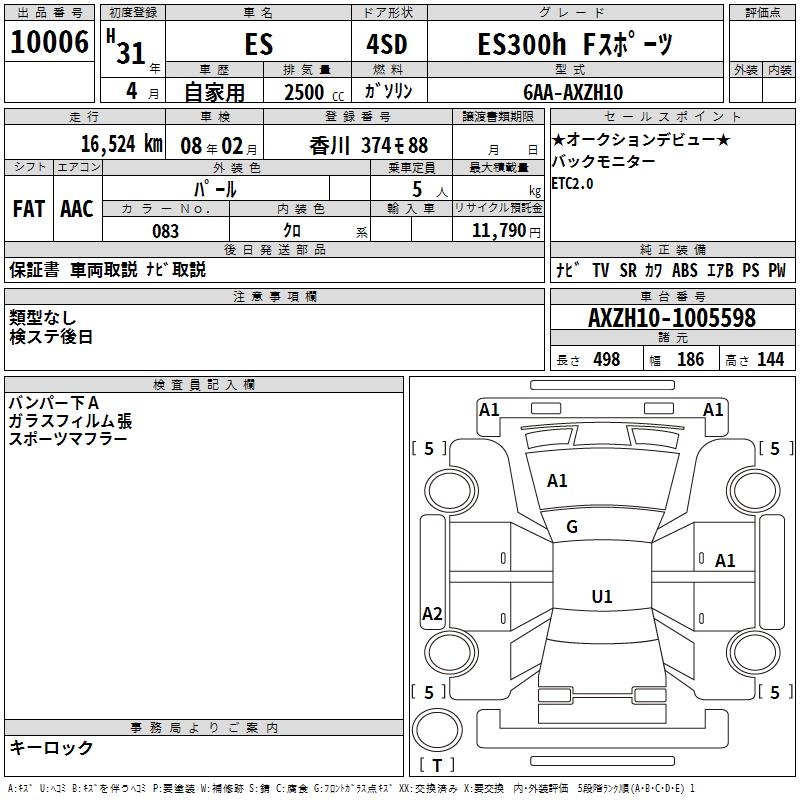800x800 pixels.
Task: Click fuel type ガソリン
Action: [388, 91]
